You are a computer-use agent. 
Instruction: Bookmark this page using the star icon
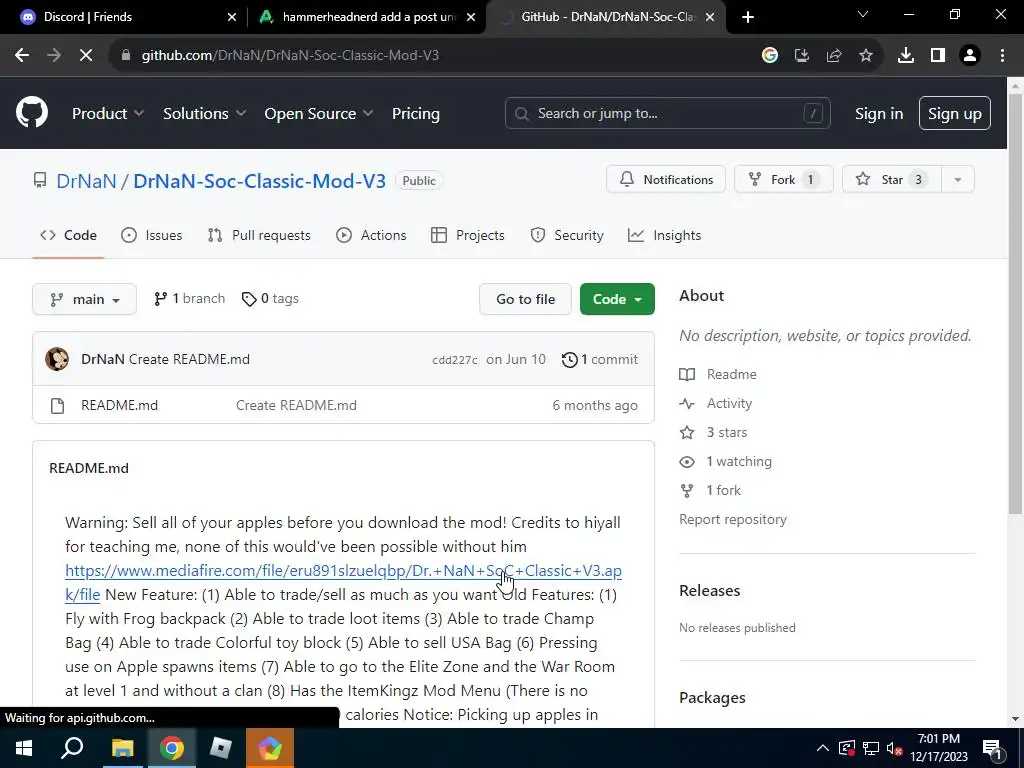tap(865, 56)
